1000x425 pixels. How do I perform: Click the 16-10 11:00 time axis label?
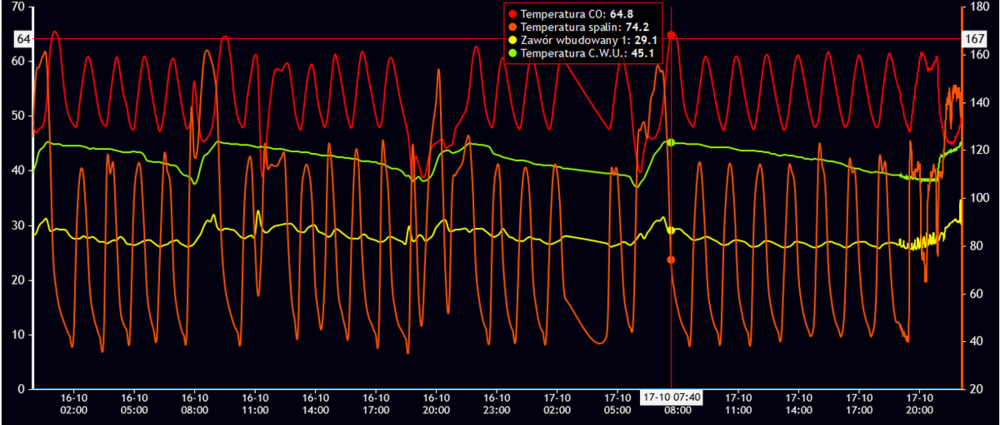(256, 403)
